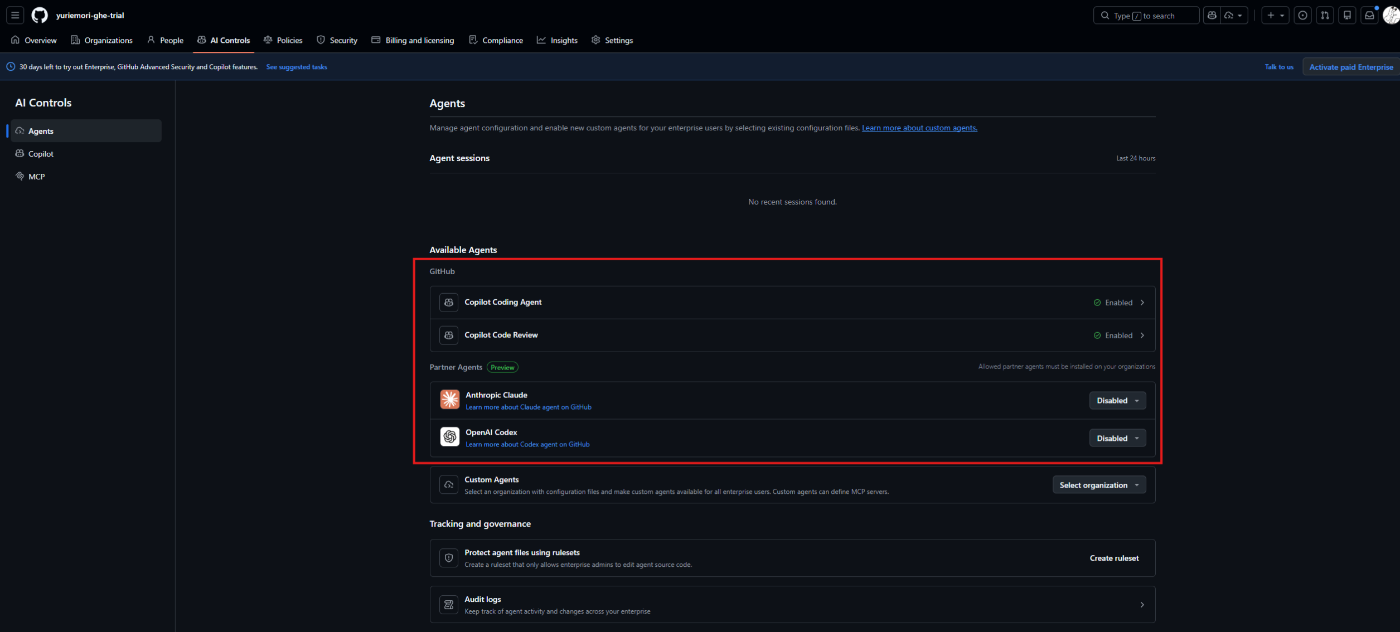Switch to the Security tab
Image resolution: width=1400 pixels, height=632 pixels.
pos(337,40)
